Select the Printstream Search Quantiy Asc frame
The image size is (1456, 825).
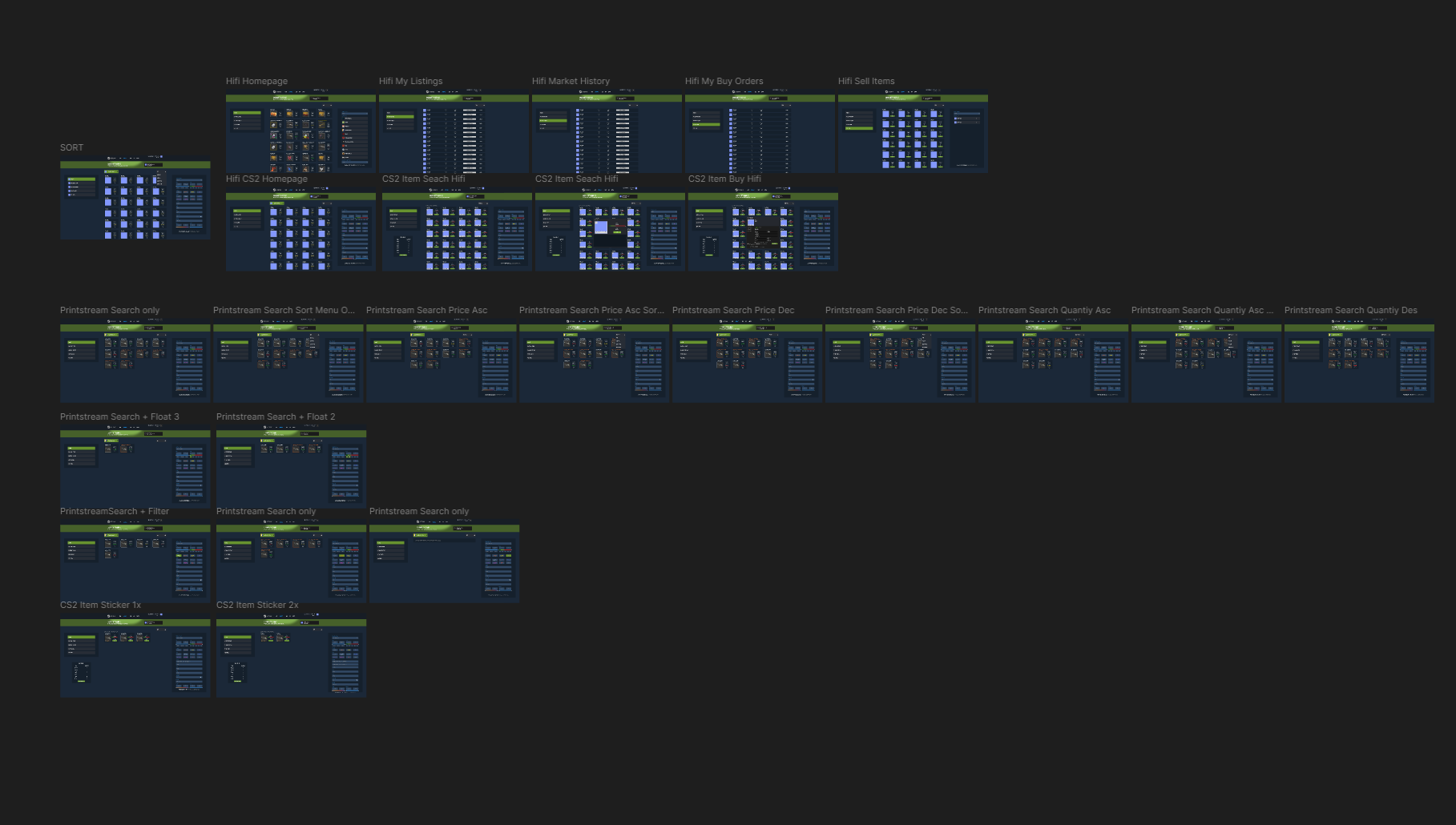1053,362
